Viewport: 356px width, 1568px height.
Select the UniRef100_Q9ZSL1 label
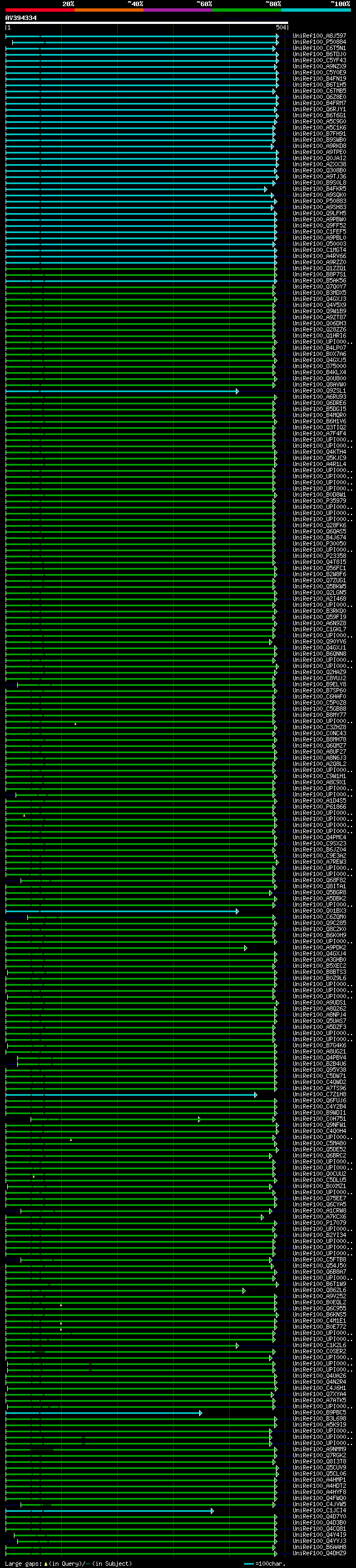tap(319, 391)
